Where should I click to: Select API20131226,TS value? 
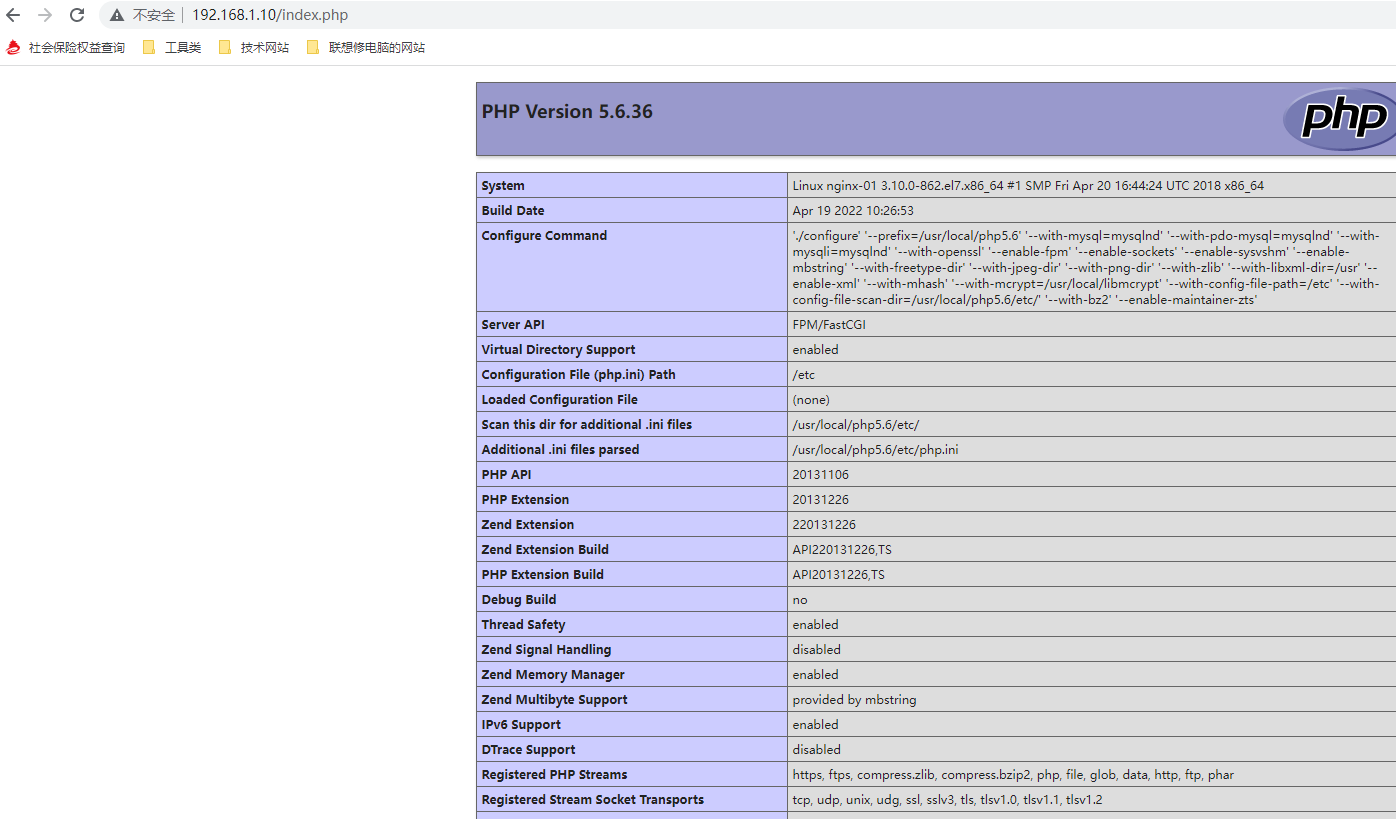pos(839,575)
